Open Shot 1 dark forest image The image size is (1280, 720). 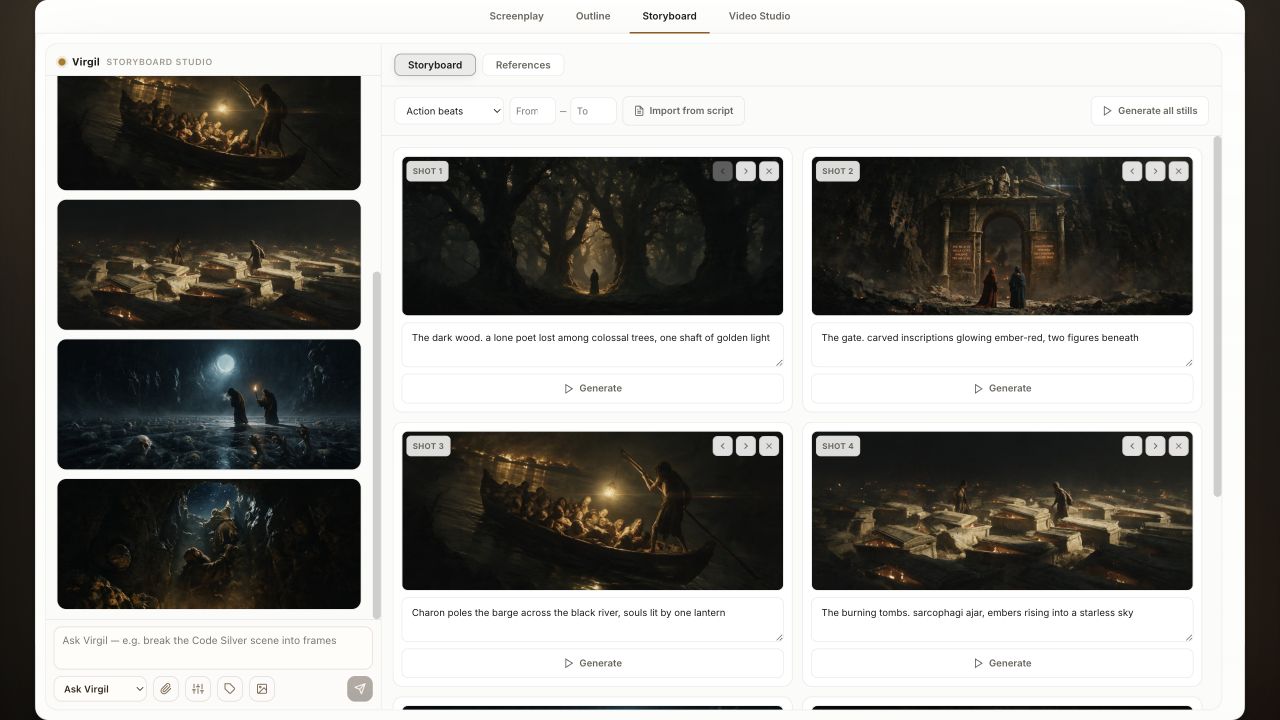(x=592, y=236)
